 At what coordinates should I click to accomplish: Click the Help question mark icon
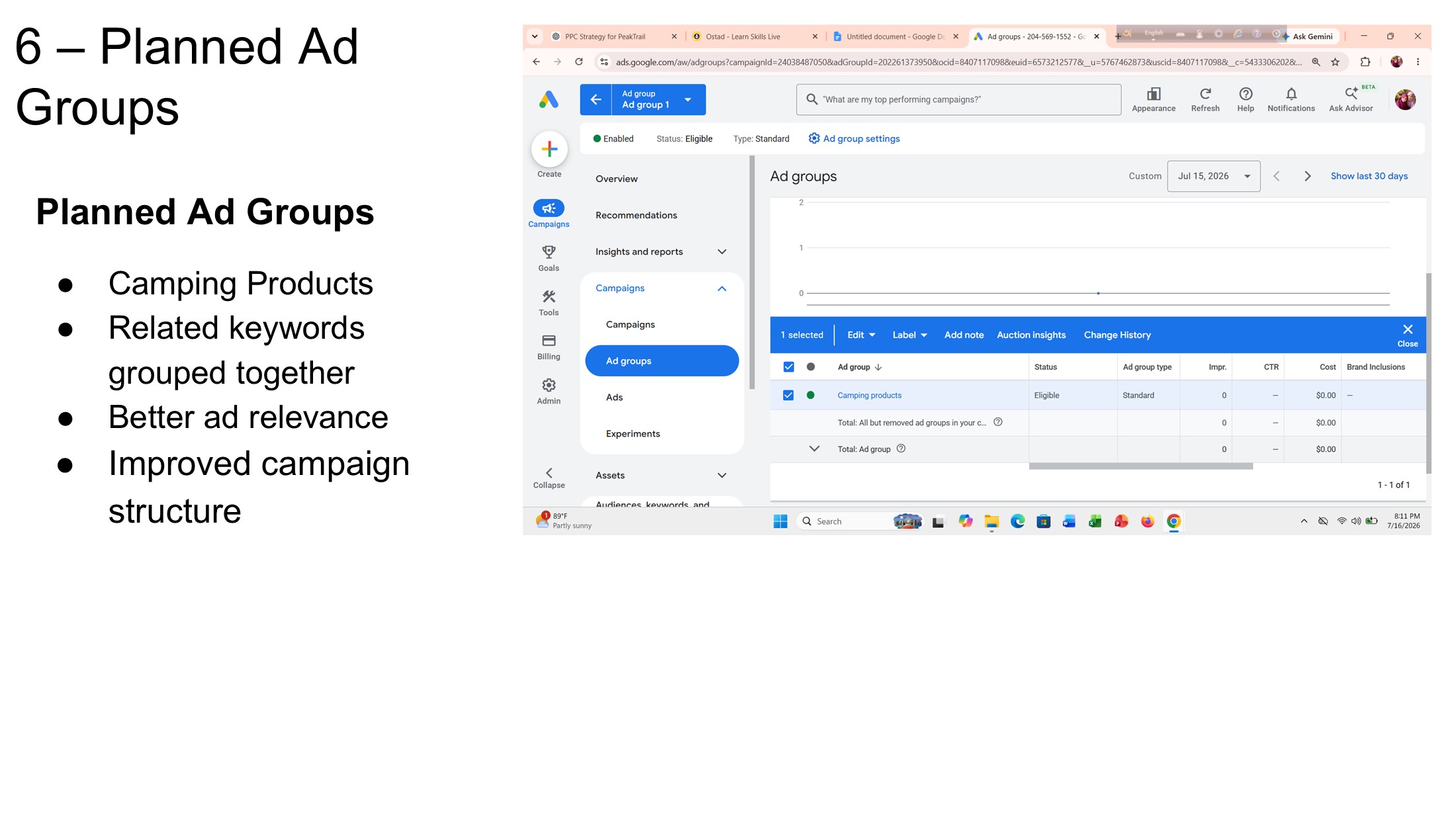click(1246, 94)
